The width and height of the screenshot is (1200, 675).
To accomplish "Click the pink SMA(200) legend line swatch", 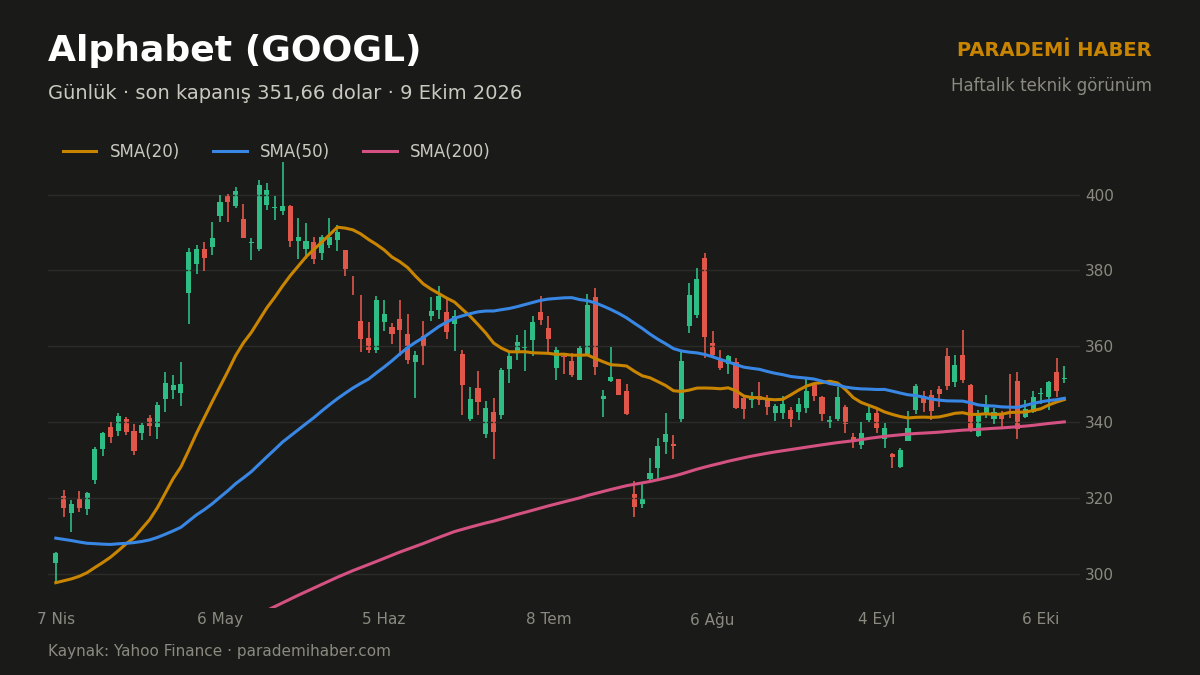I will 380,152.
